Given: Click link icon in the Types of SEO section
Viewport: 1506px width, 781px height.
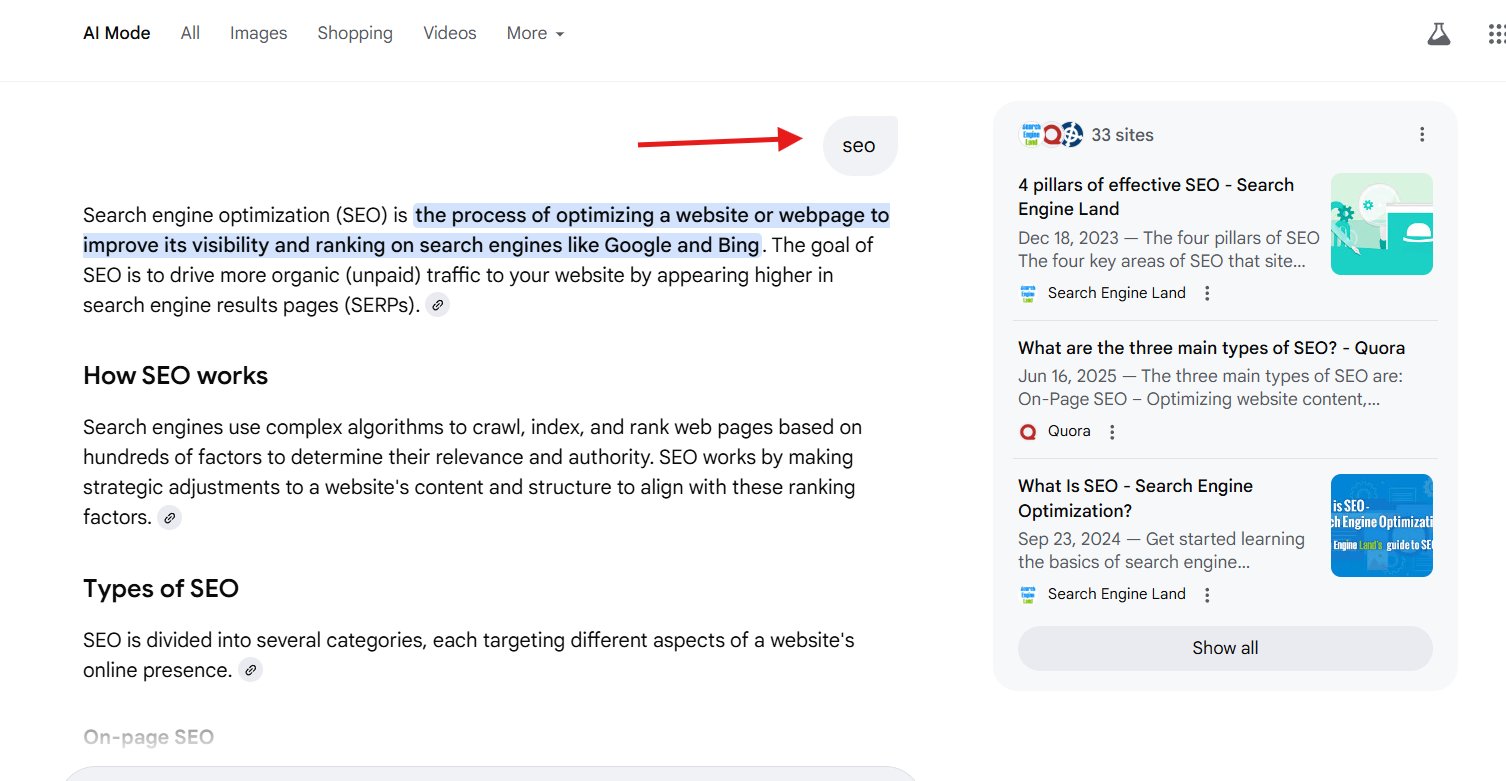Looking at the screenshot, I should [x=250, y=669].
